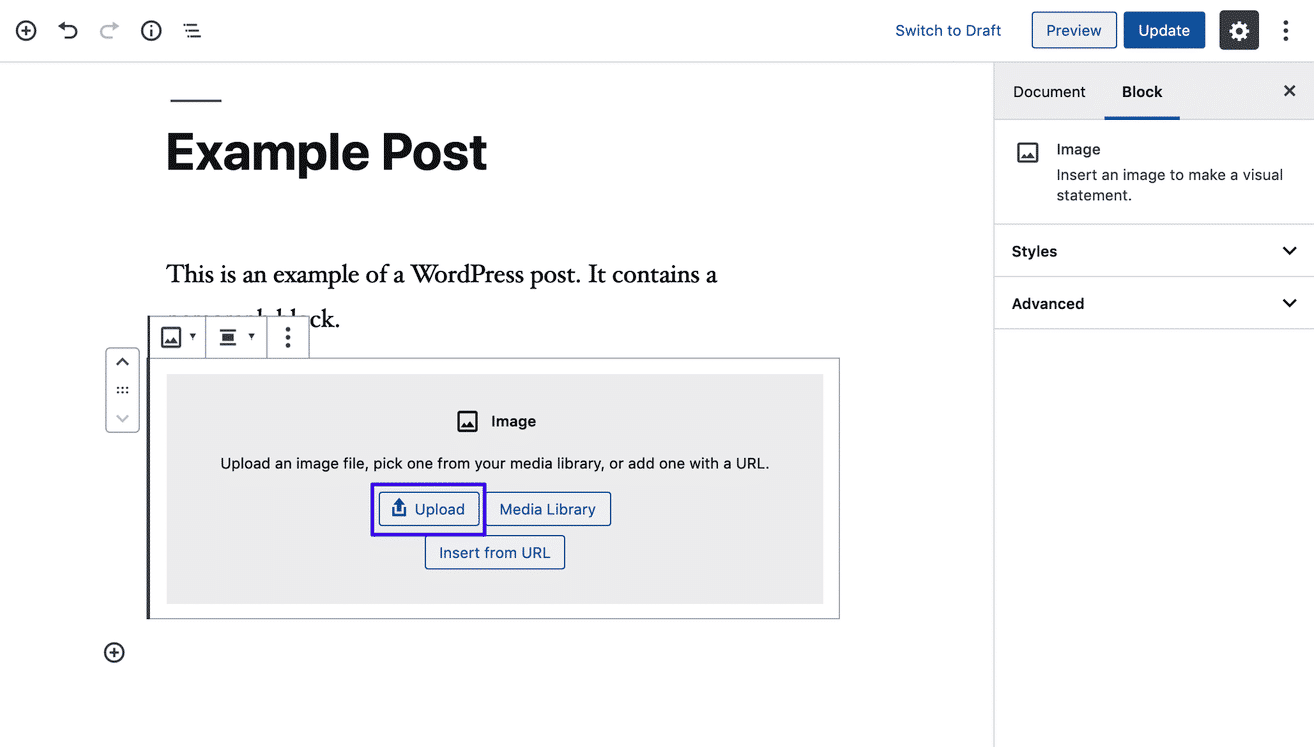The height and width of the screenshot is (747, 1314).
Task: Select the Block tab
Action: pyautogui.click(x=1141, y=91)
